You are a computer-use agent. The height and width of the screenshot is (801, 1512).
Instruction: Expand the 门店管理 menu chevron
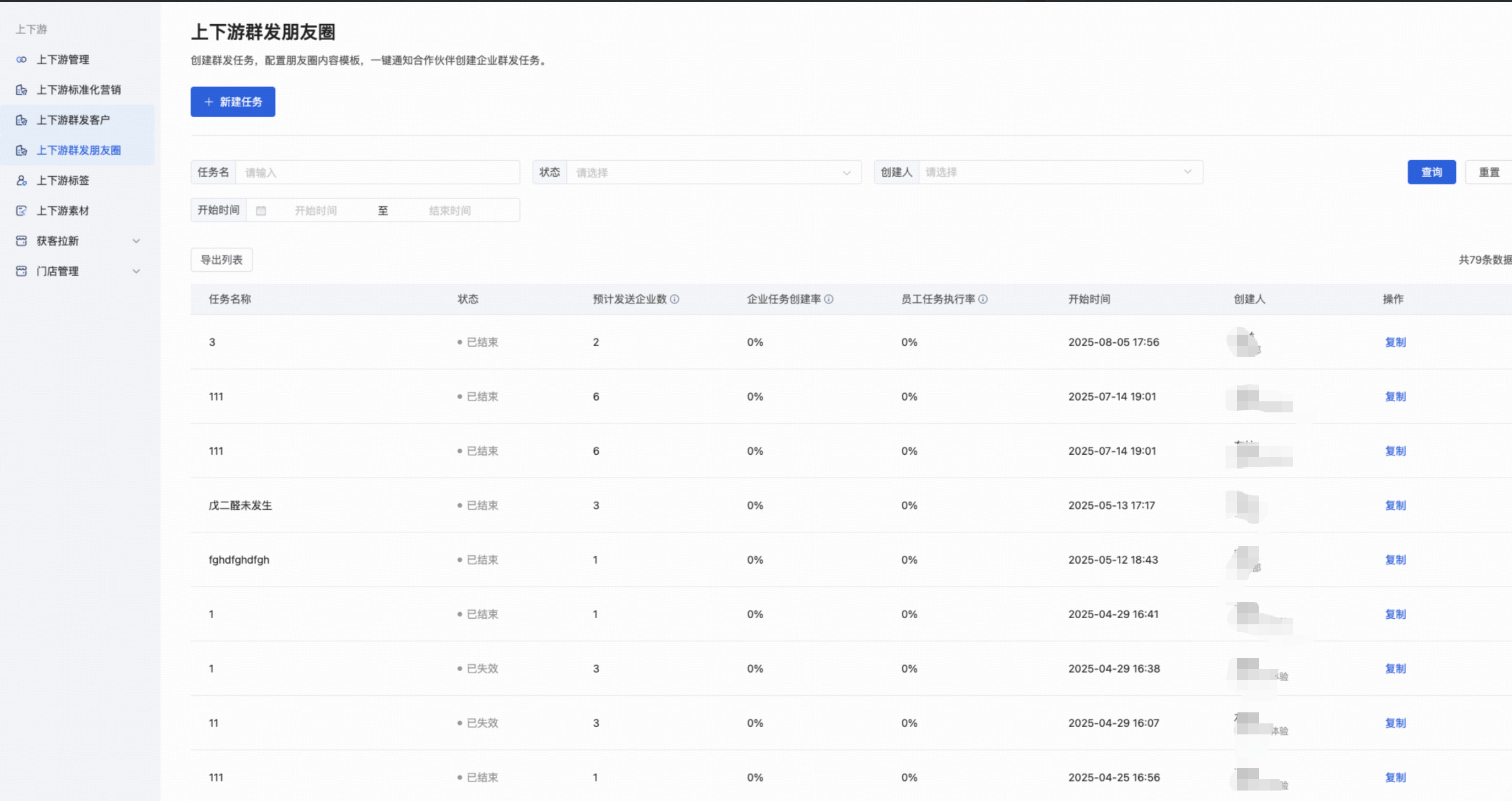click(x=136, y=271)
